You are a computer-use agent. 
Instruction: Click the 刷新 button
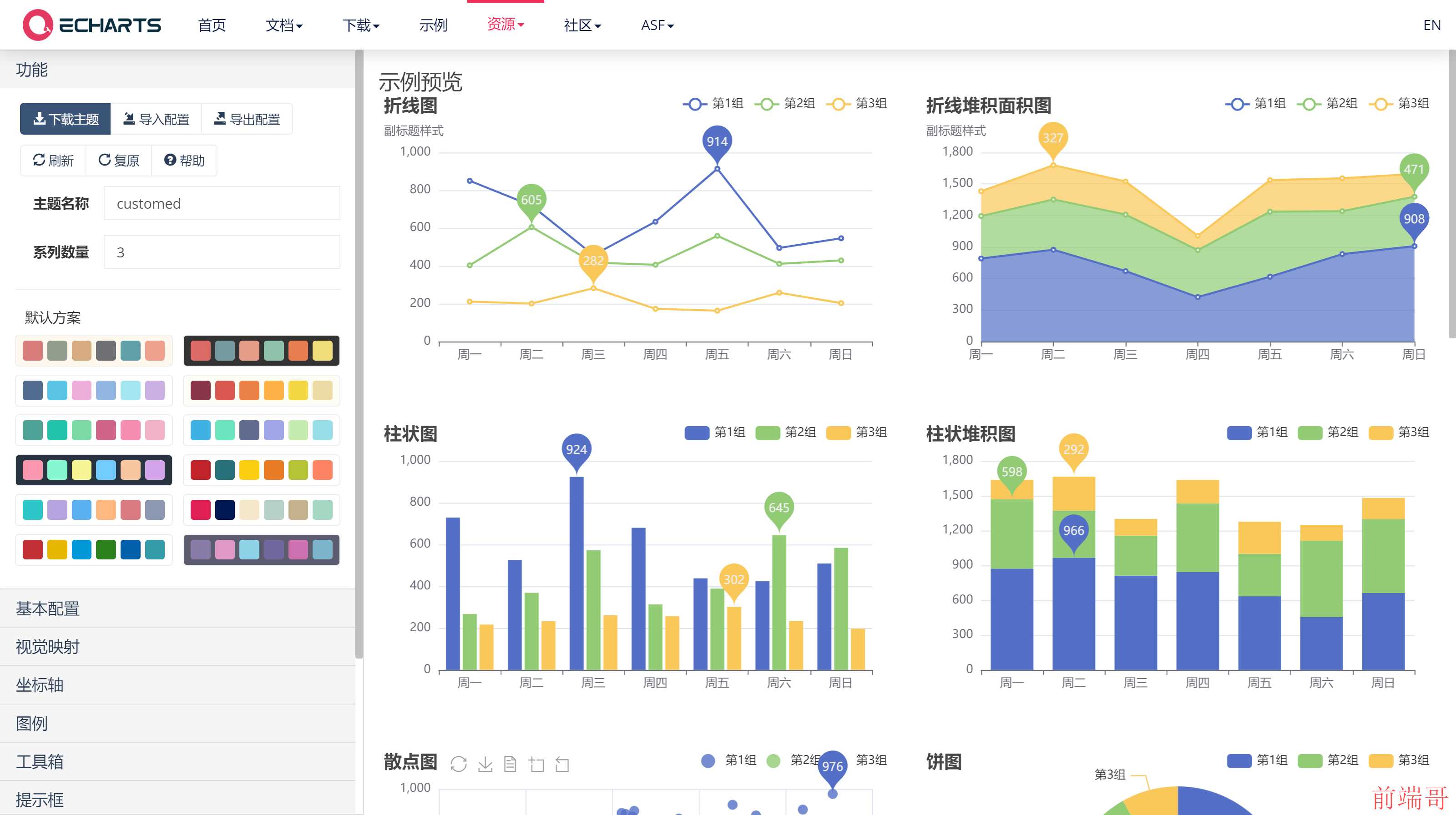tap(53, 161)
